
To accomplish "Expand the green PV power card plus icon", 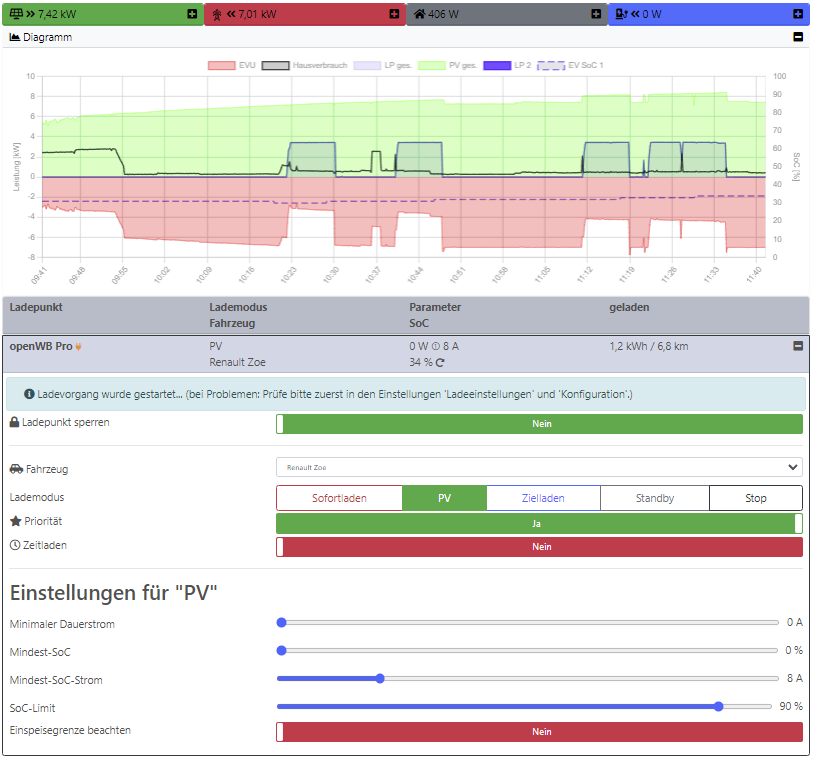I will click(x=192, y=14).
